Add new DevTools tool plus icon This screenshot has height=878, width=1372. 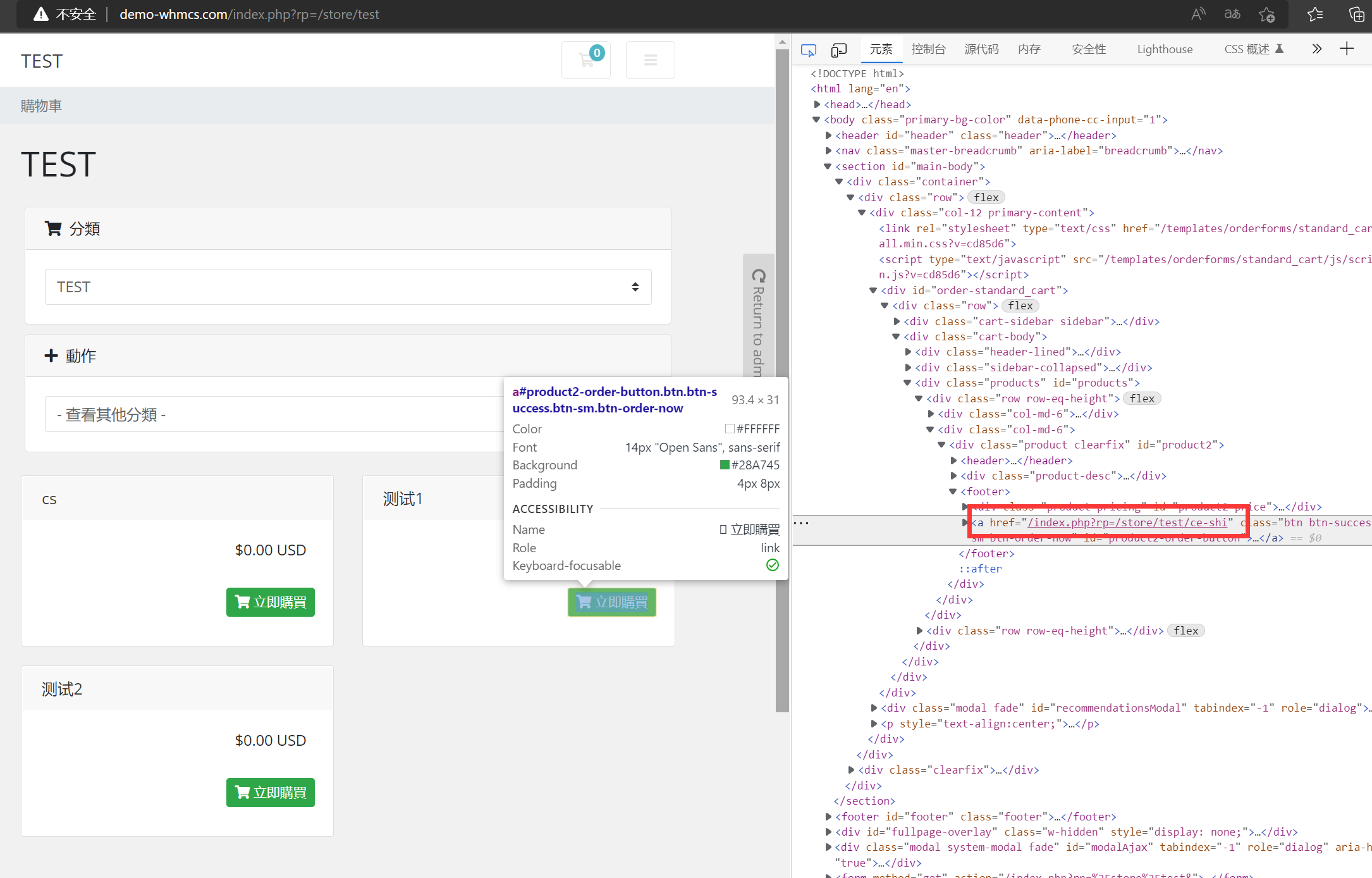(1347, 49)
